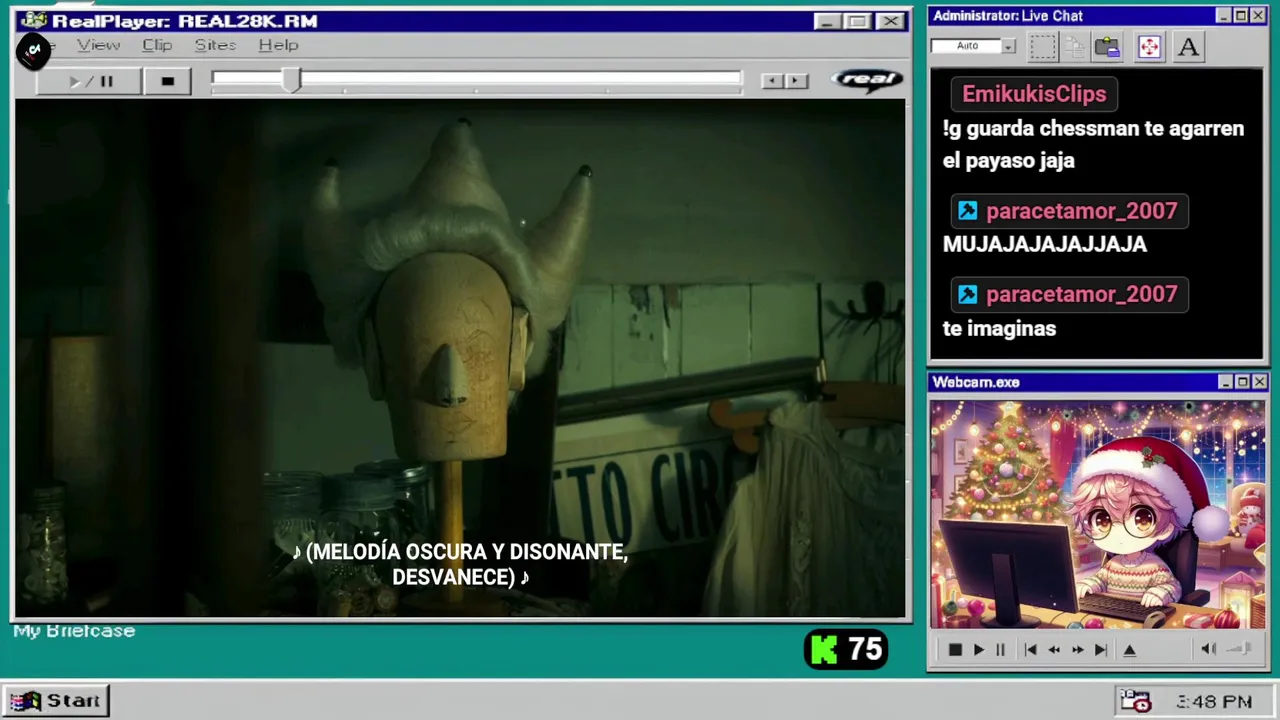The image size is (1280, 720).
Task: Open the Start menu
Action: [x=56, y=701]
